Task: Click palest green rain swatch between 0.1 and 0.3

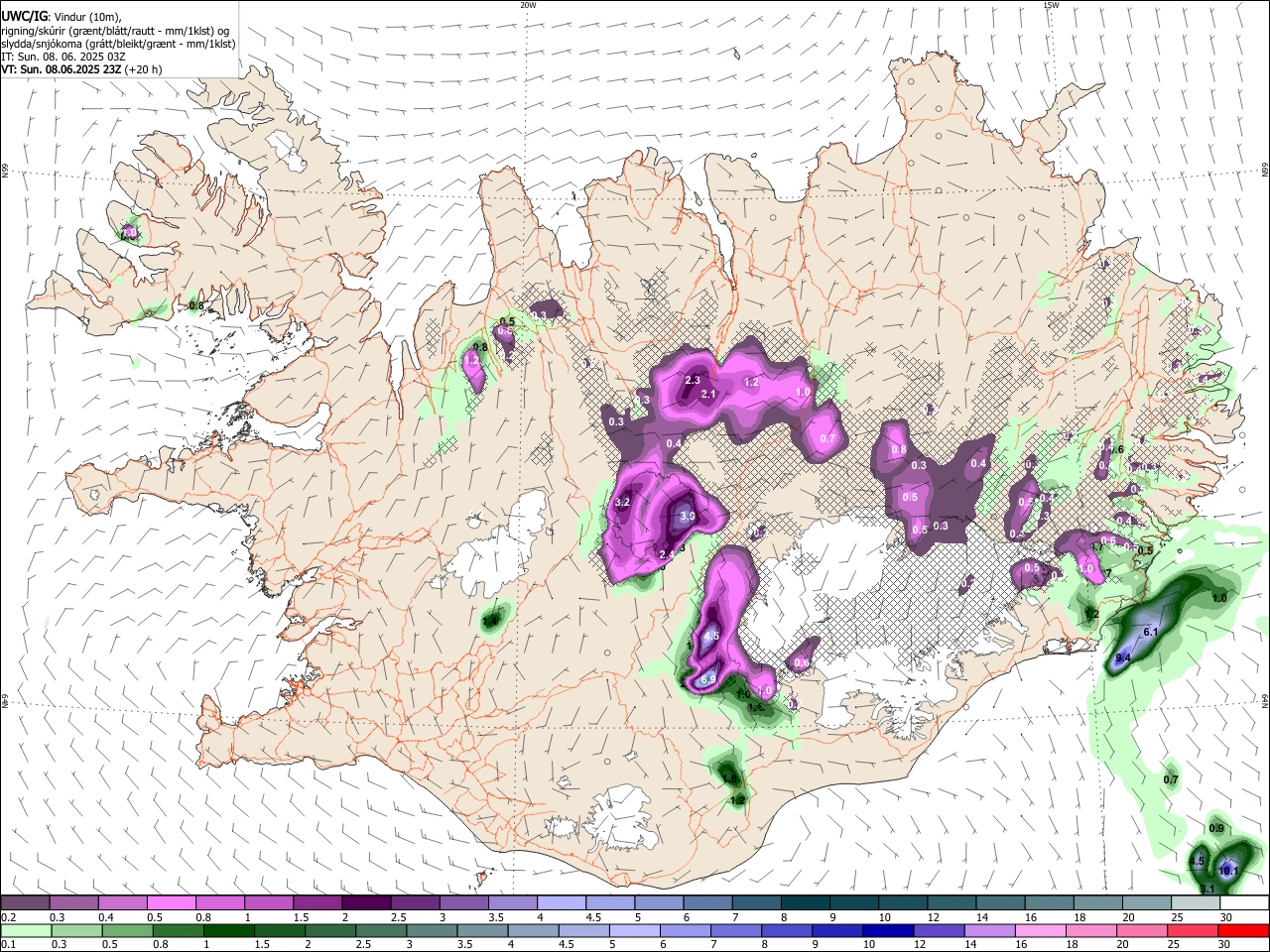Action: (27, 930)
